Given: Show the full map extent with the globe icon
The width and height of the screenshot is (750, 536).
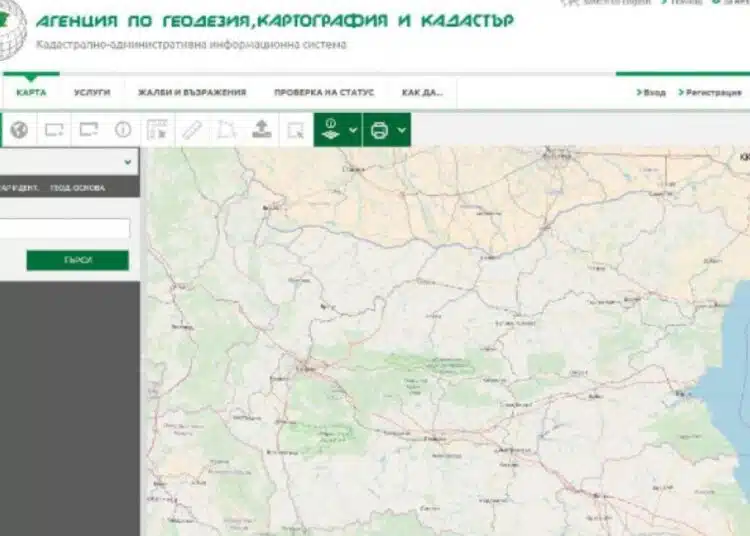Looking at the screenshot, I should (x=19, y=130).
